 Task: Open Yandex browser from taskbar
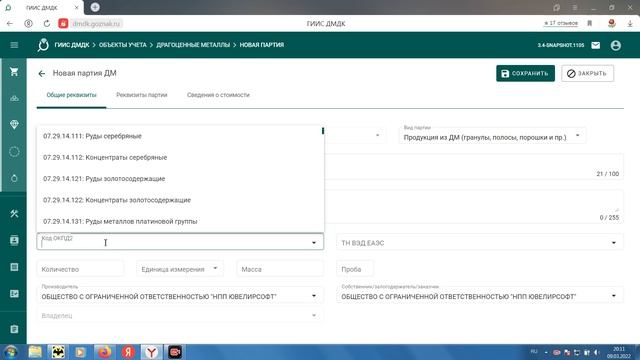pos(151,352)
